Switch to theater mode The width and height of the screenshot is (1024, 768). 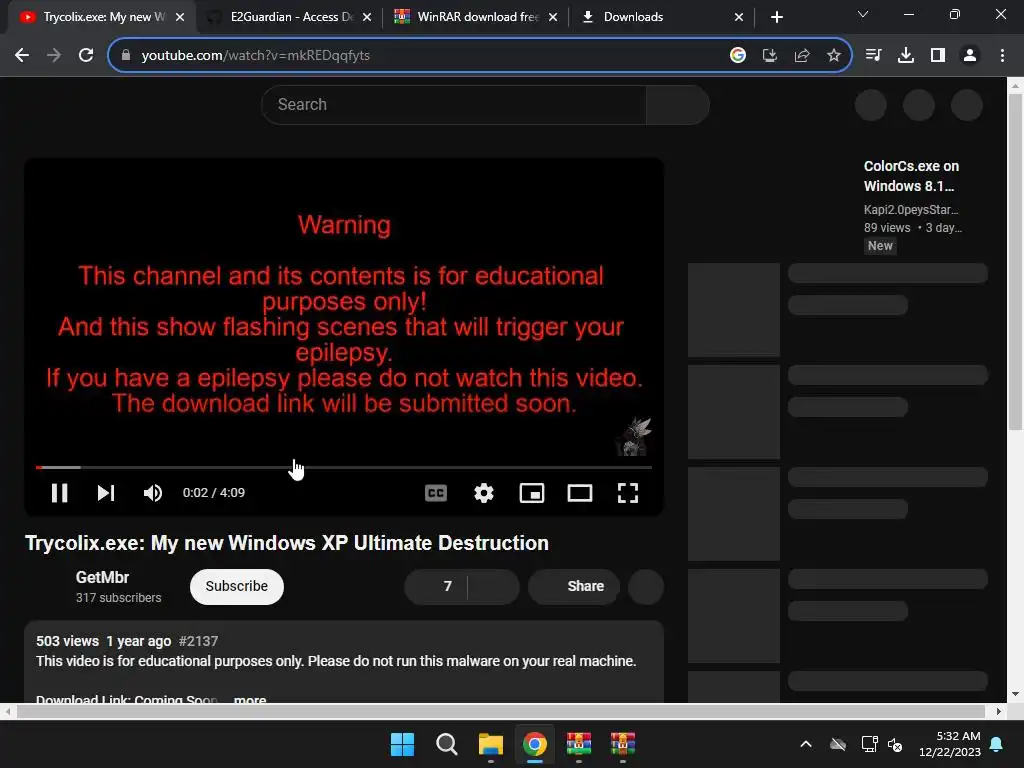580,493
